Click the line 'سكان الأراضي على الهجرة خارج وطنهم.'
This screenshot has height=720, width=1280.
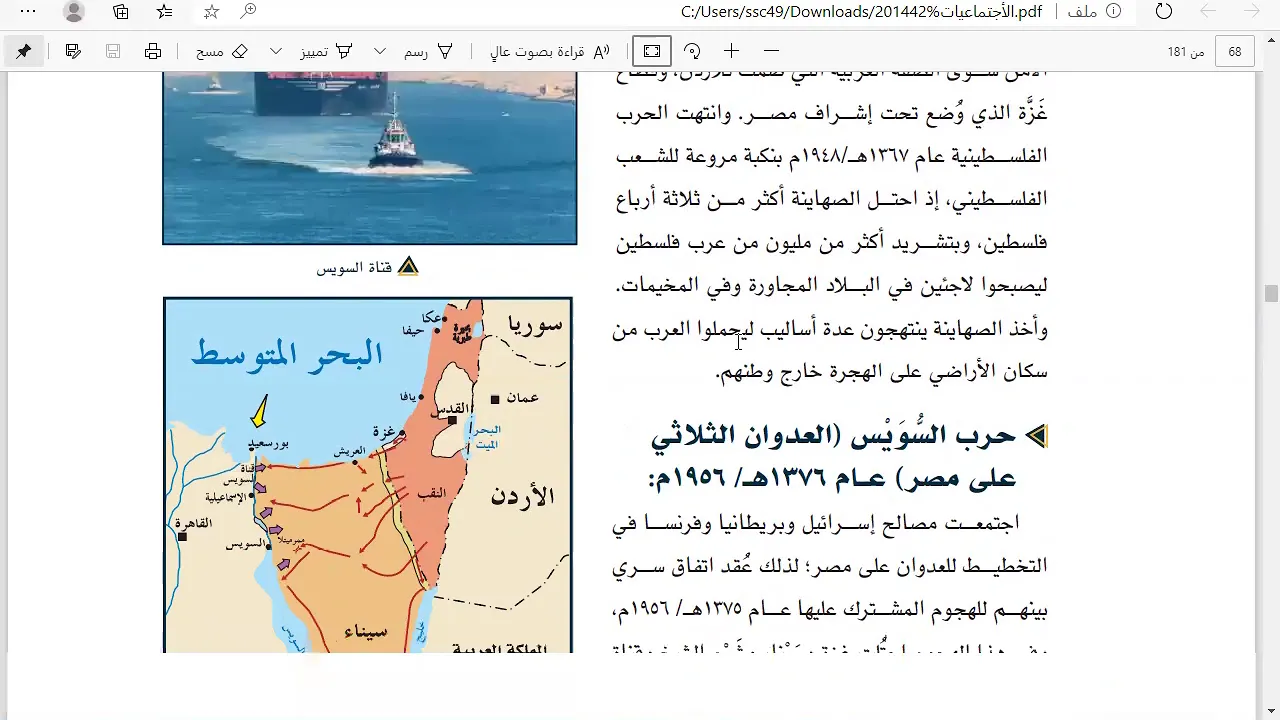(x=882, y=371)
